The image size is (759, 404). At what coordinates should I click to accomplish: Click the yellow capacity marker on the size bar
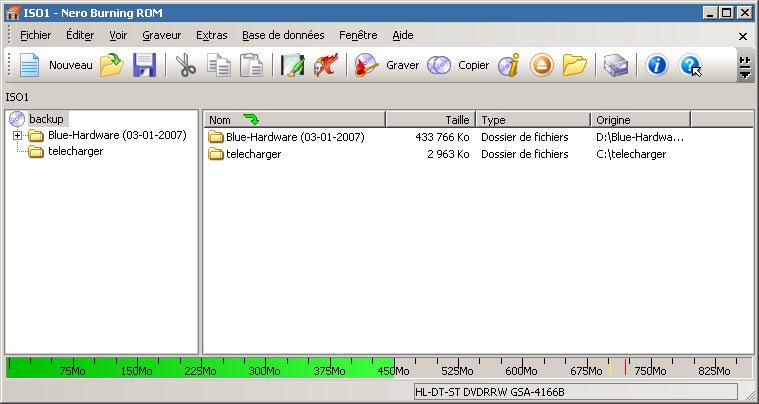point(610,367)
